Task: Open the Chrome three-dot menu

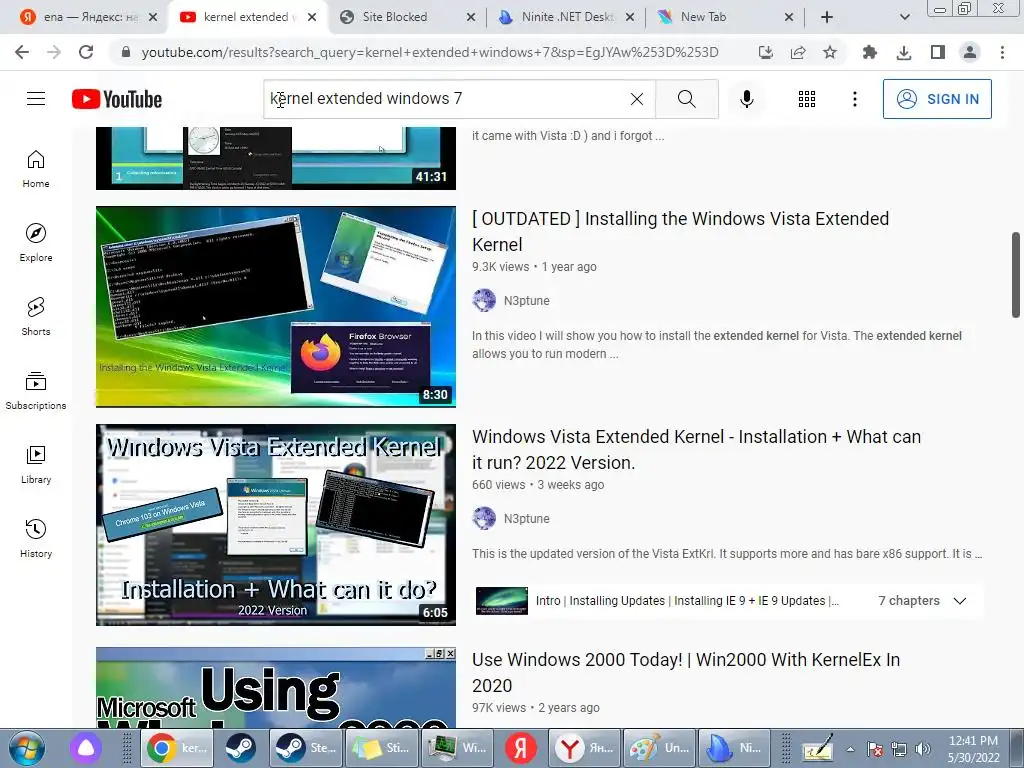Action: [x=1002, y=52]
